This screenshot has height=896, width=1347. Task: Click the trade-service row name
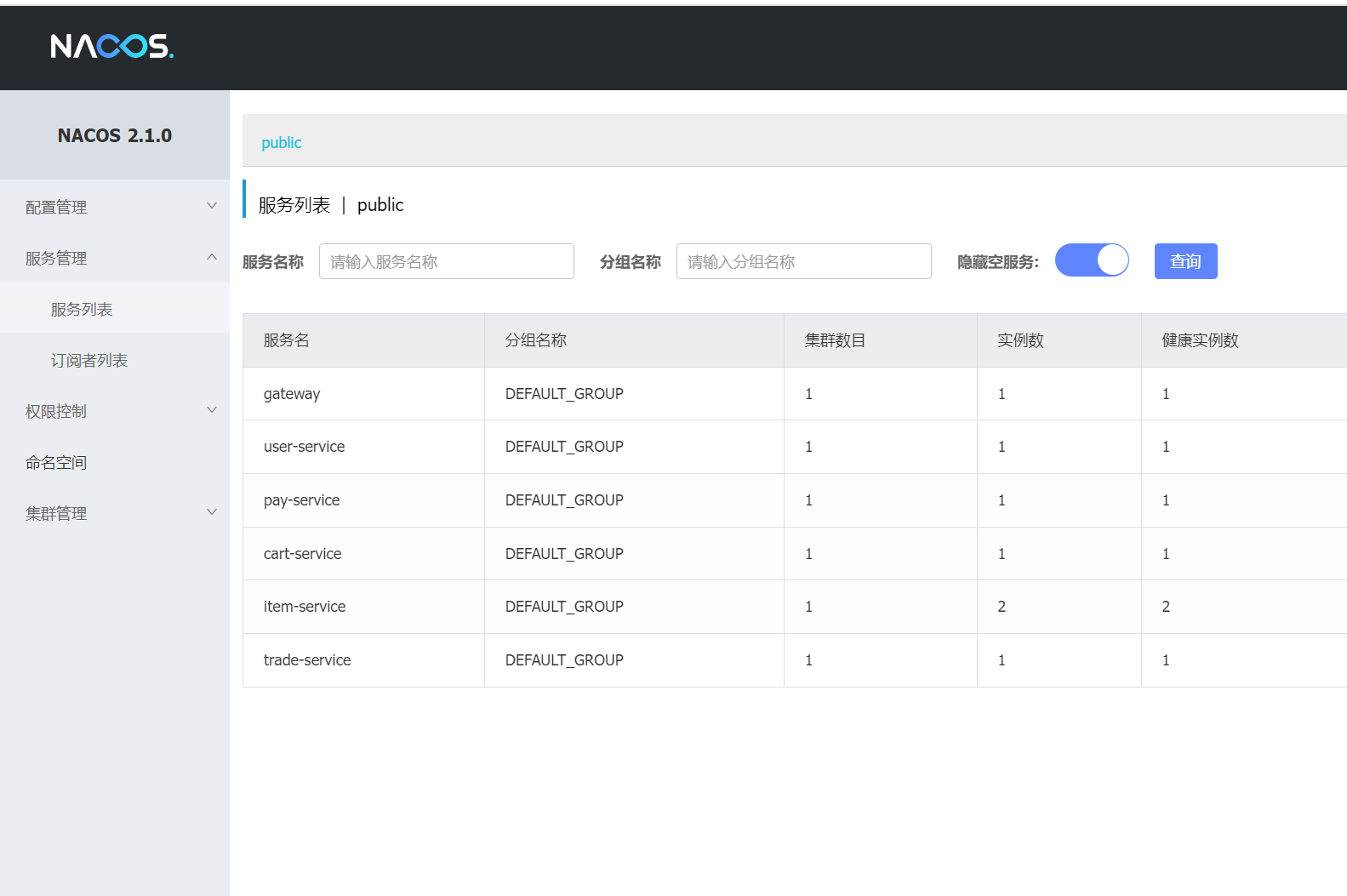coord(306,660)
